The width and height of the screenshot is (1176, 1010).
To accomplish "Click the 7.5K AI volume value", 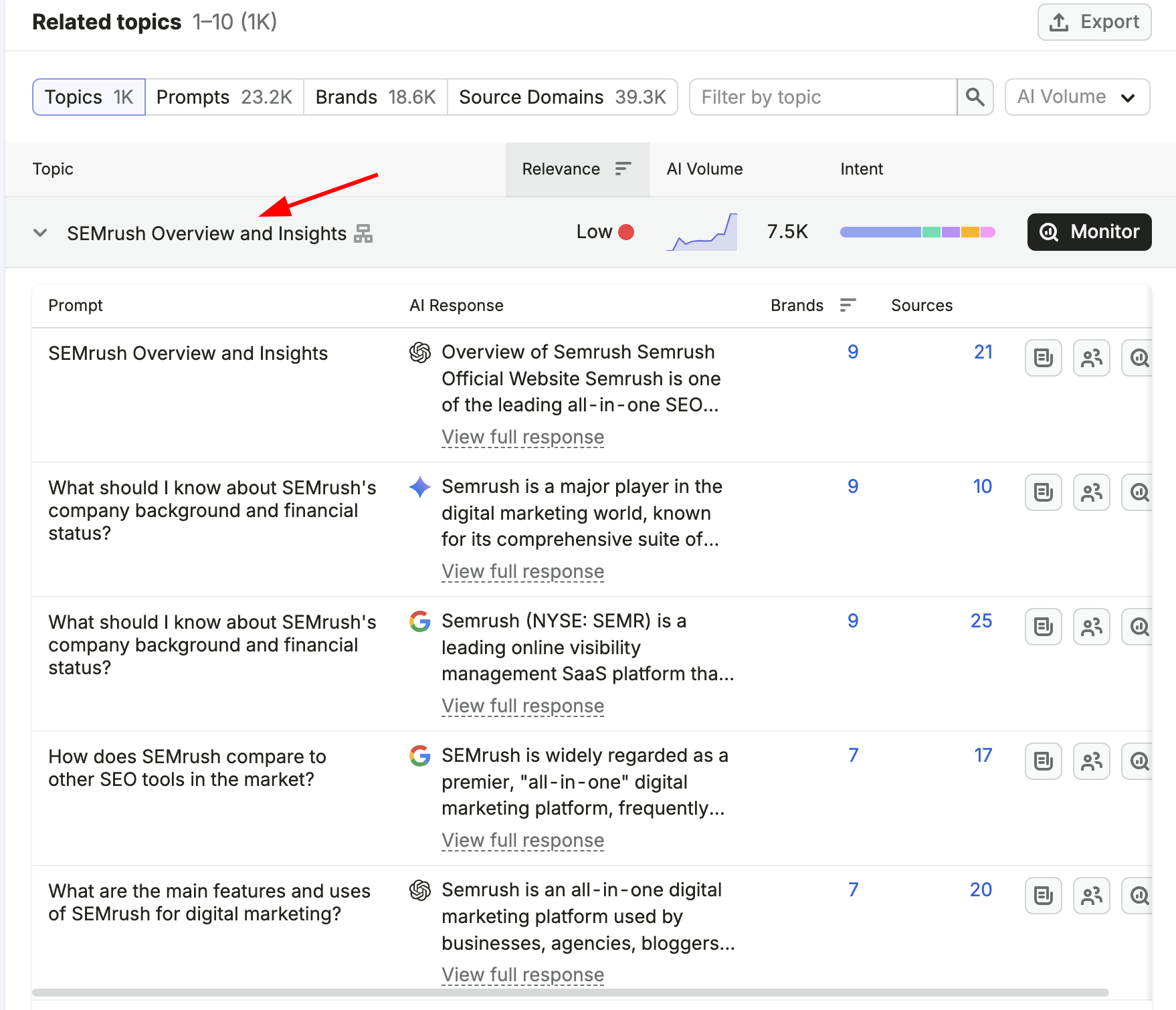I will (x=787, y=232).
